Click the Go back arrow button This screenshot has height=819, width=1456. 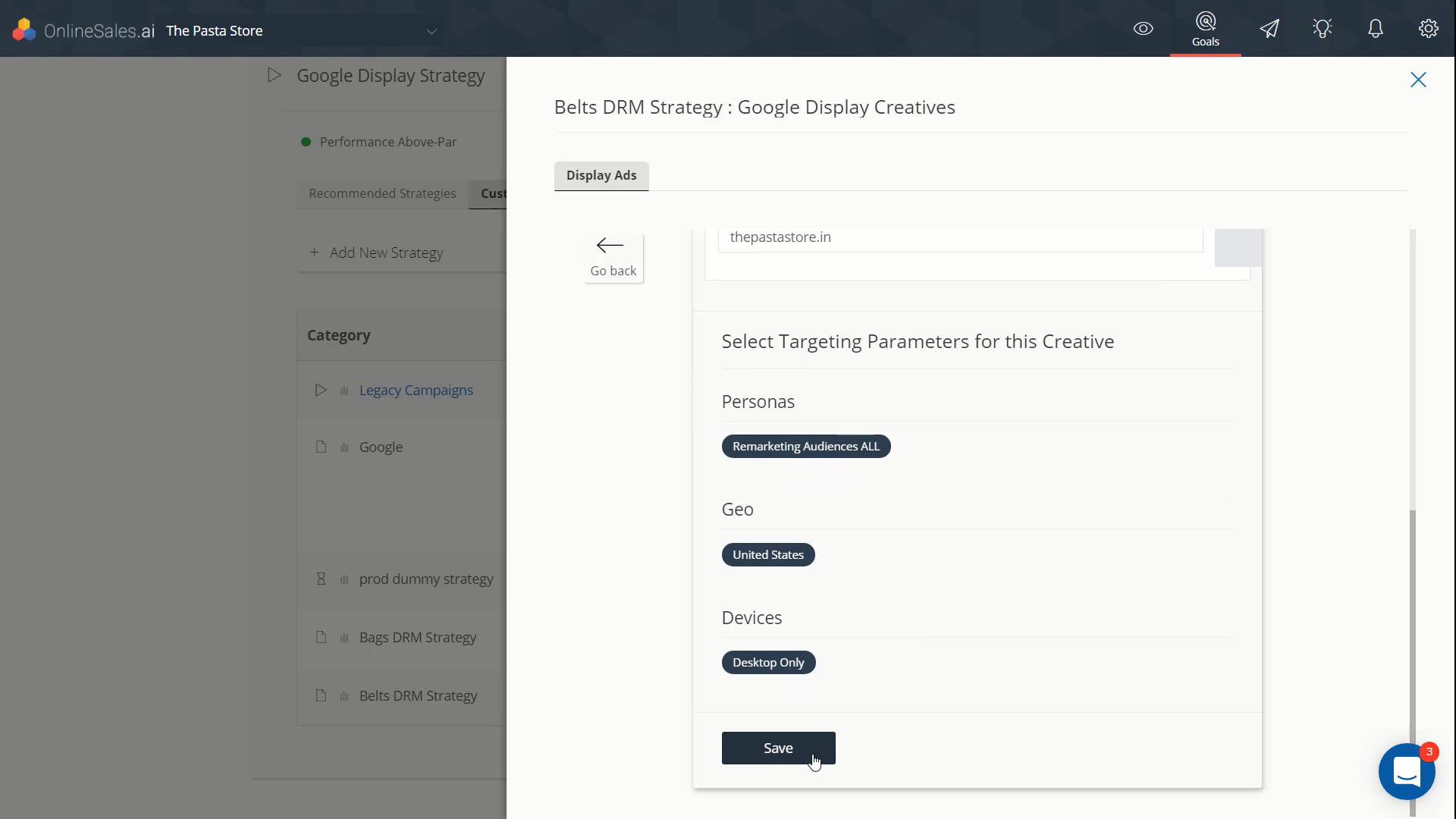[613, 258]
